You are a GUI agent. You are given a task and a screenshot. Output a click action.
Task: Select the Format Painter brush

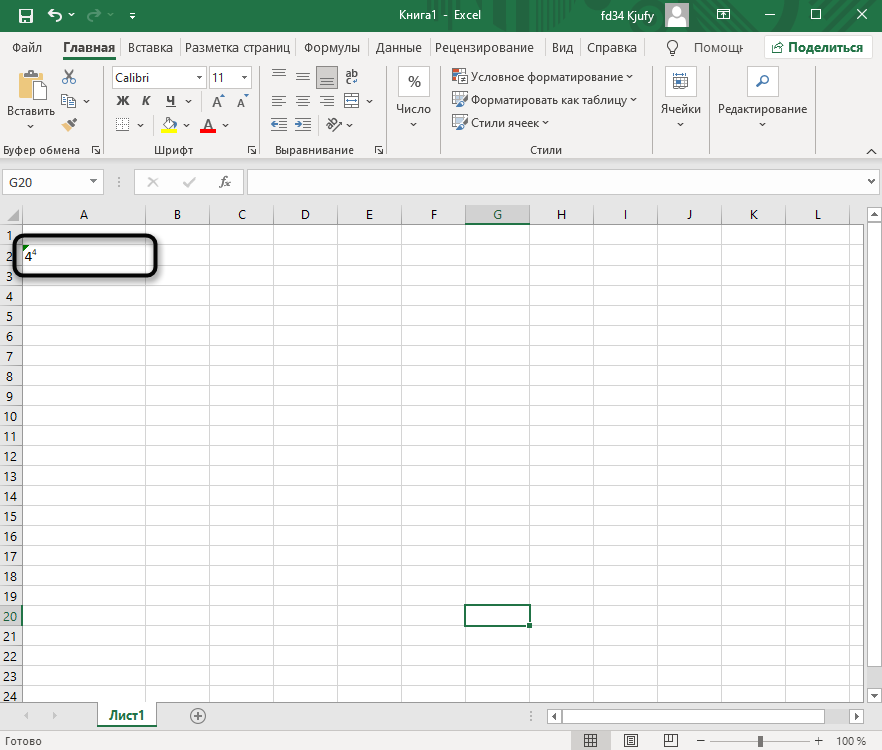(x=69, y=125)
